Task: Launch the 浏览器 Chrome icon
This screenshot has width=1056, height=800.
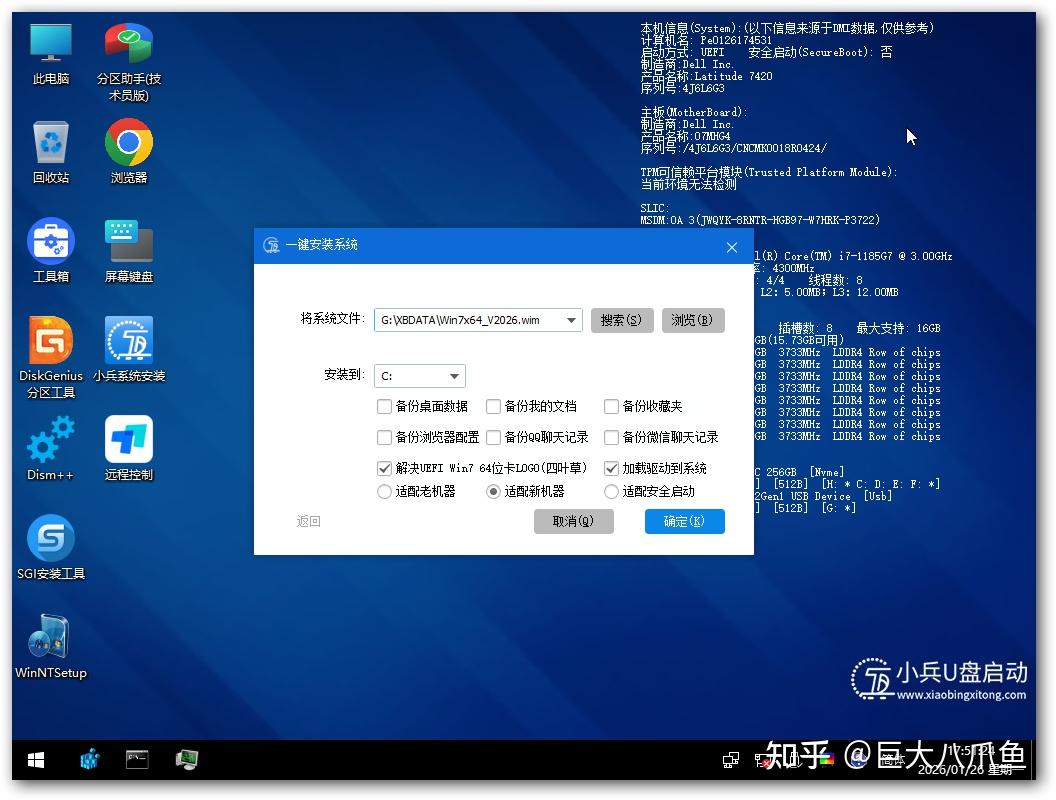Action: (129, 152)
